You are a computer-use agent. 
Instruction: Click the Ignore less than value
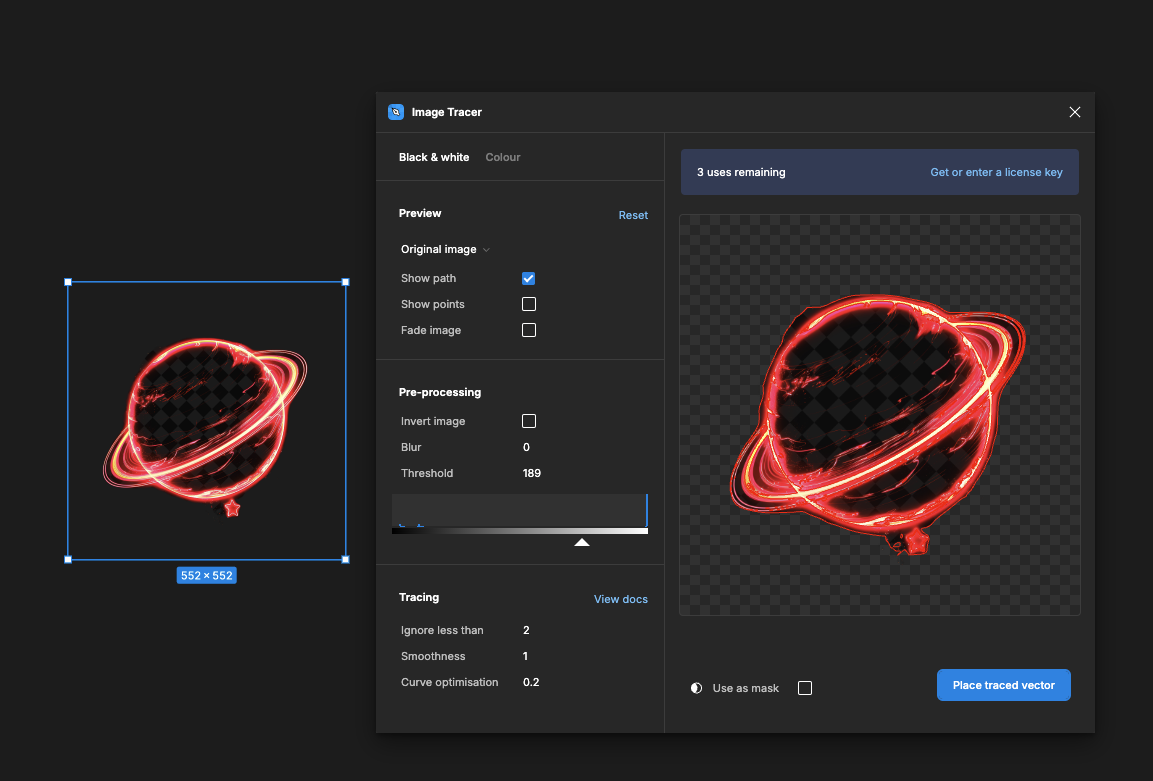pyautogui.click(x=526, y=630)
